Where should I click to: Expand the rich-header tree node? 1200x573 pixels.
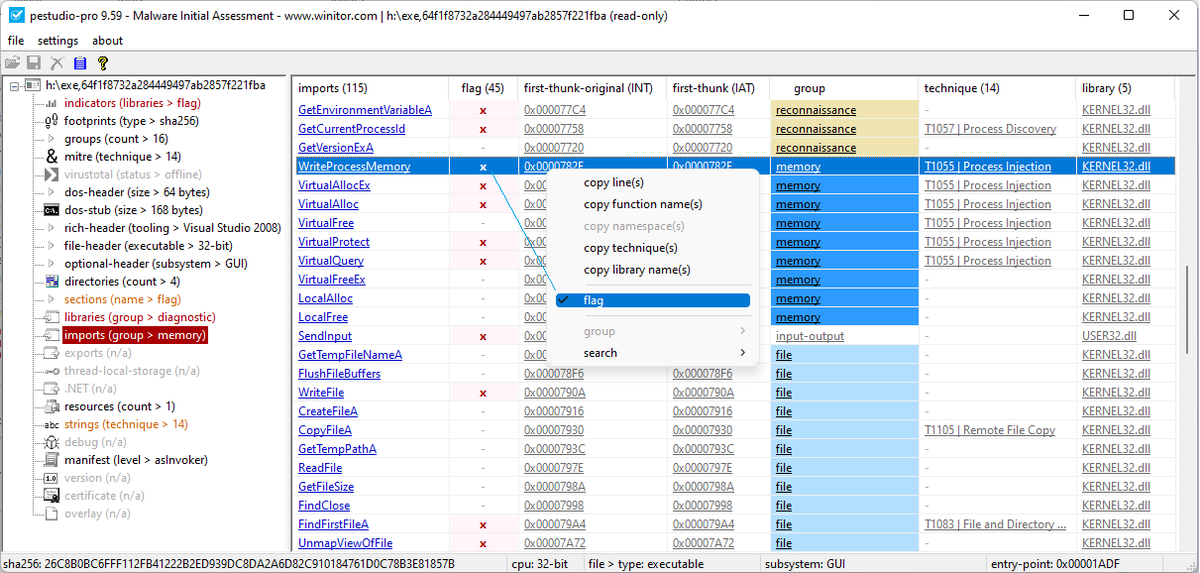51,228
